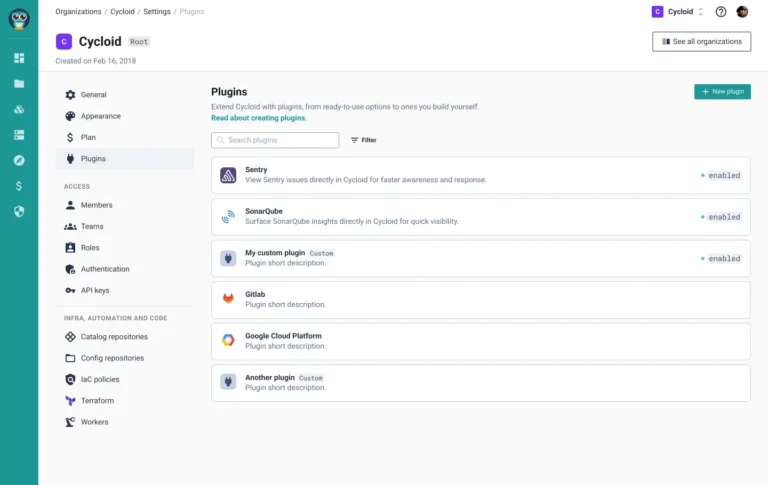The width and height of the screenshot is (768, 485).
Task: Click the New plugin button
Action: pyautogui.click(x=722, y=91)
